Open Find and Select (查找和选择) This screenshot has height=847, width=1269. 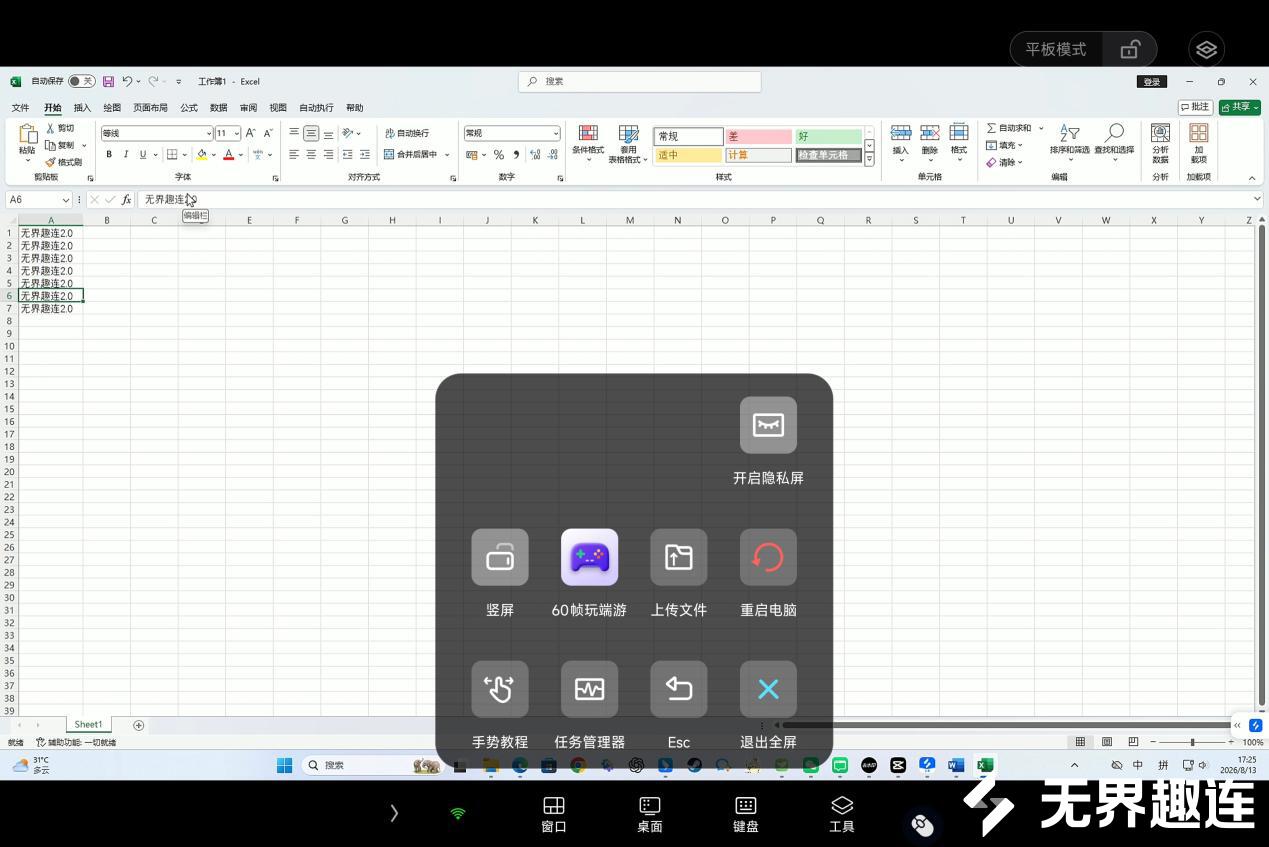[x=1114, y=141]
